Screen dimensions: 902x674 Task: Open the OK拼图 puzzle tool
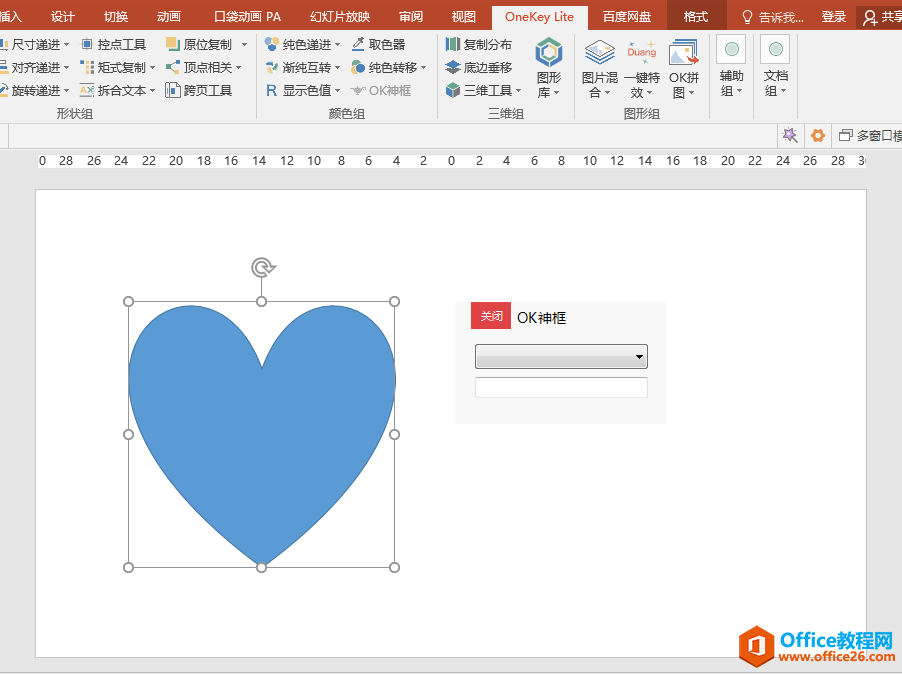(x=684, y=68)
